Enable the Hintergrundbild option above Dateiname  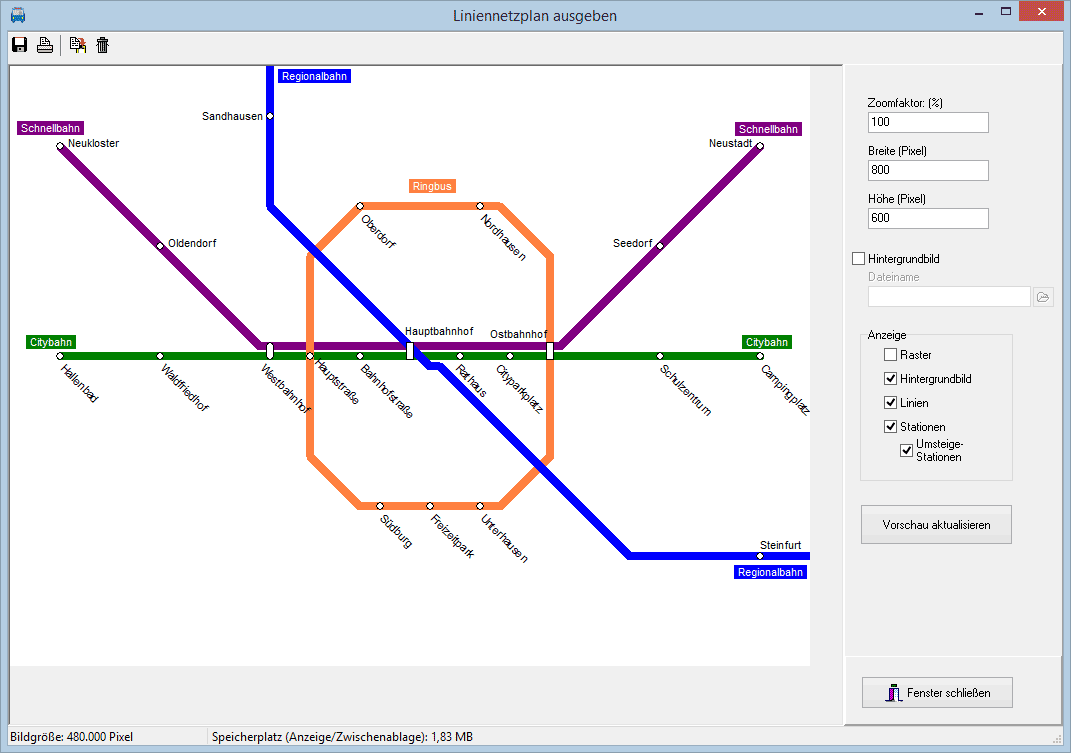[858, 259]
